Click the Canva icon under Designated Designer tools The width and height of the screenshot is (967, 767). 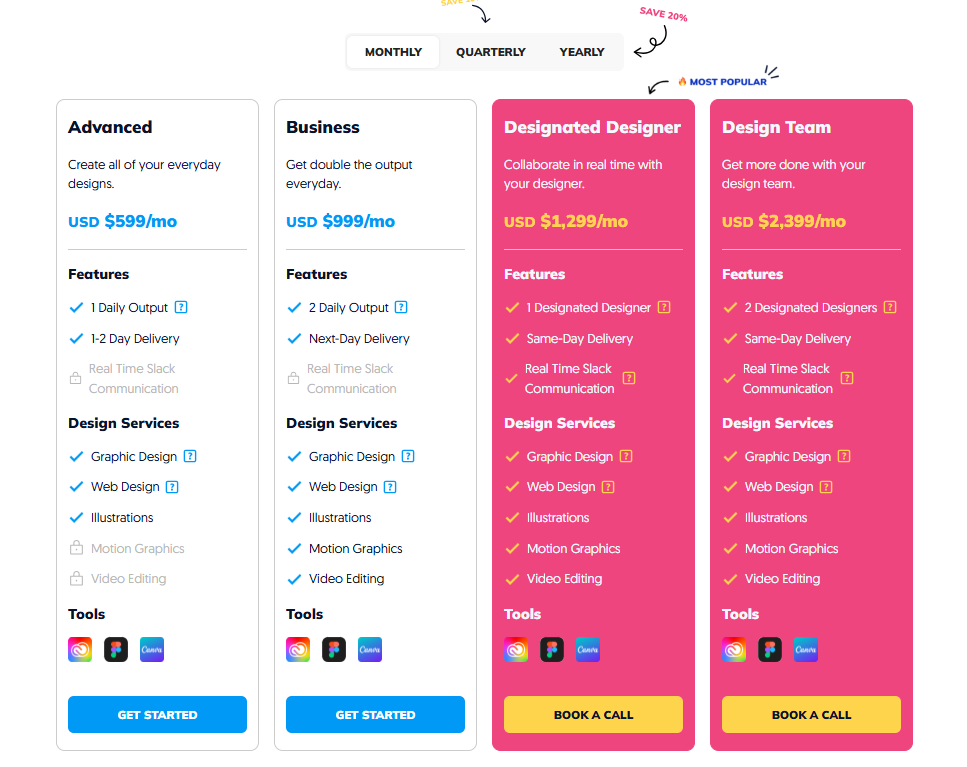click(x=587, y=648)
